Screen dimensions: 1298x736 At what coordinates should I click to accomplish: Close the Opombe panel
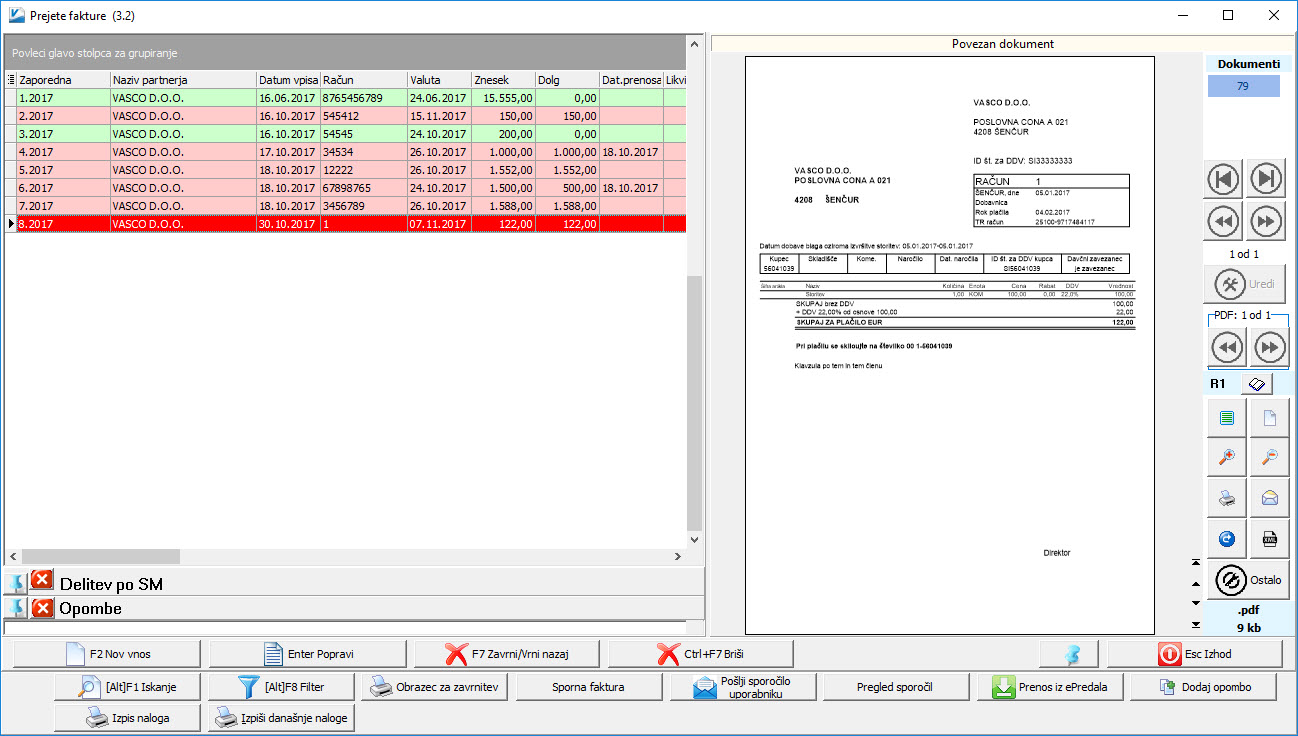point(42,608)
